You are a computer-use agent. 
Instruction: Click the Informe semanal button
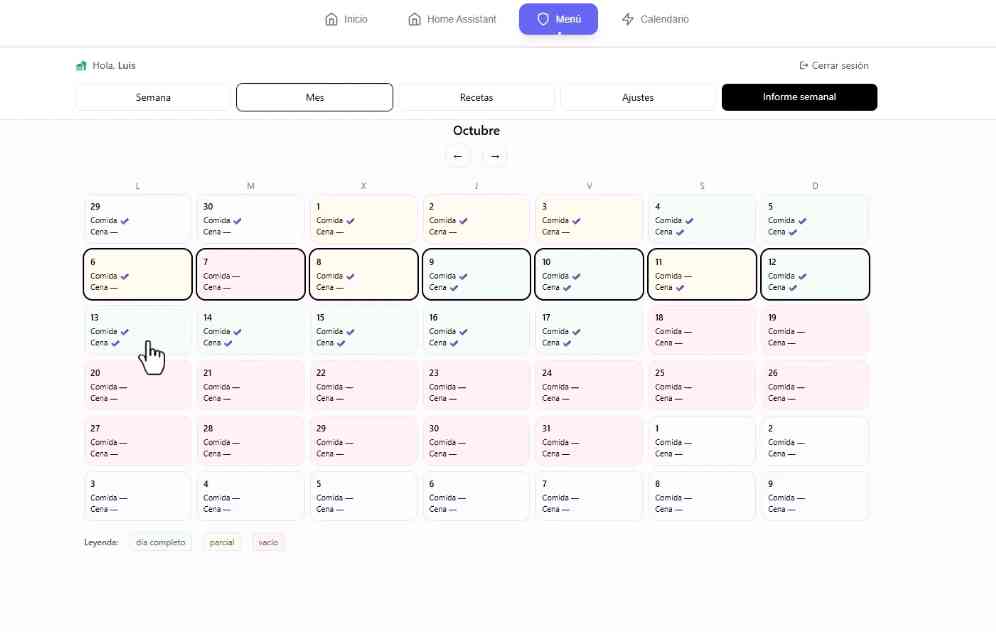[x=799, y=97]
